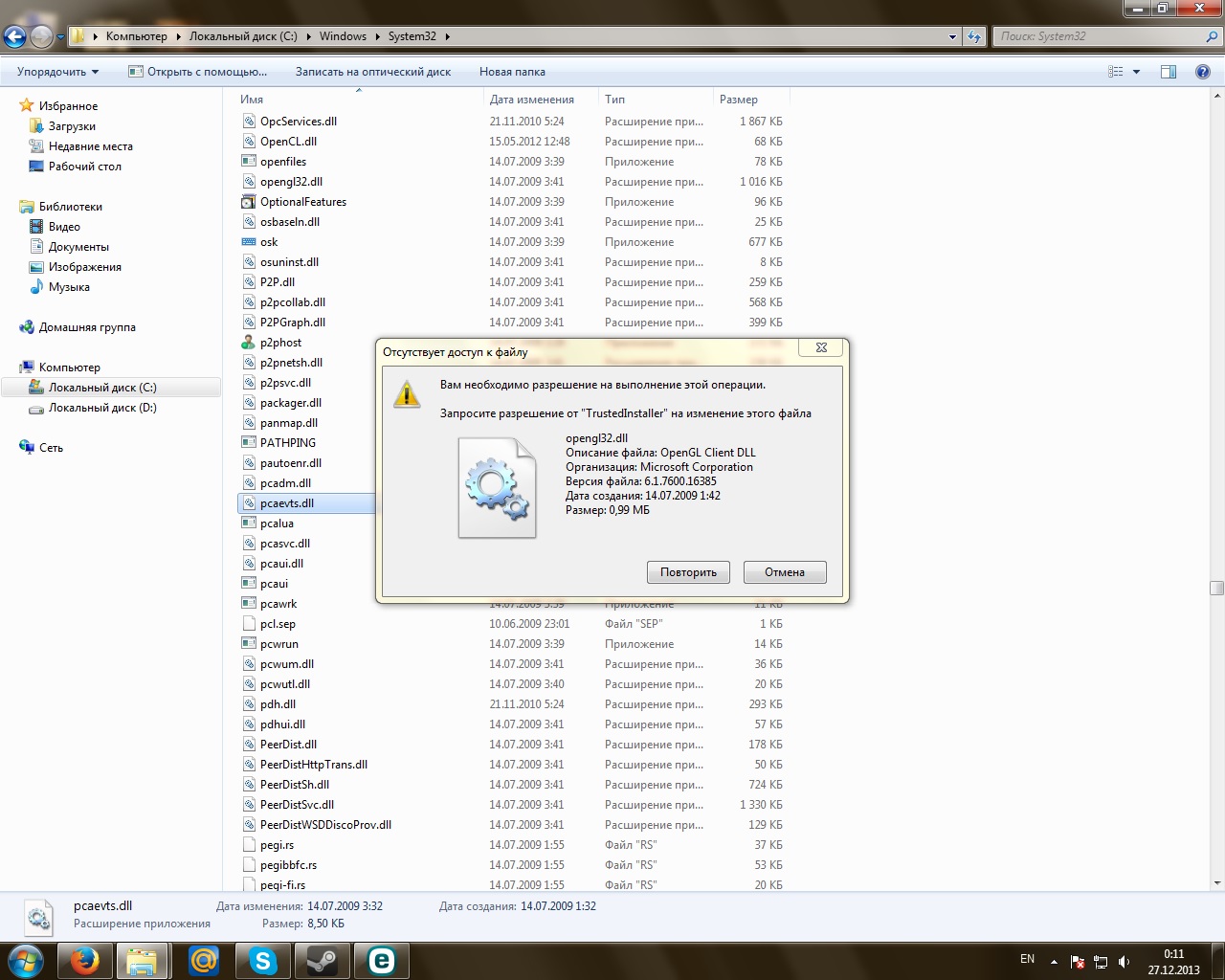This screenshot has width=1225, height=980.
Task: Open Steam from the taskbar
Action: point(322,960)
